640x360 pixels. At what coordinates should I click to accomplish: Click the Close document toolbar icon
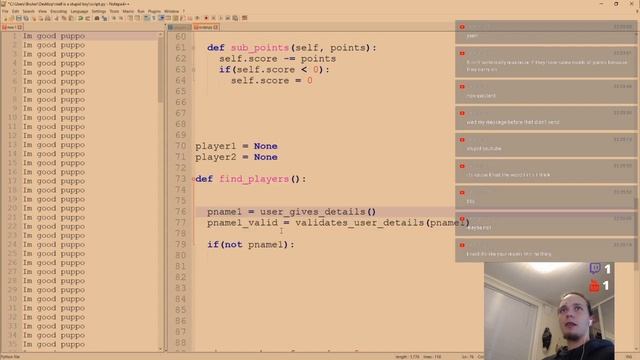pyautogui.click(x=34, y=18)
